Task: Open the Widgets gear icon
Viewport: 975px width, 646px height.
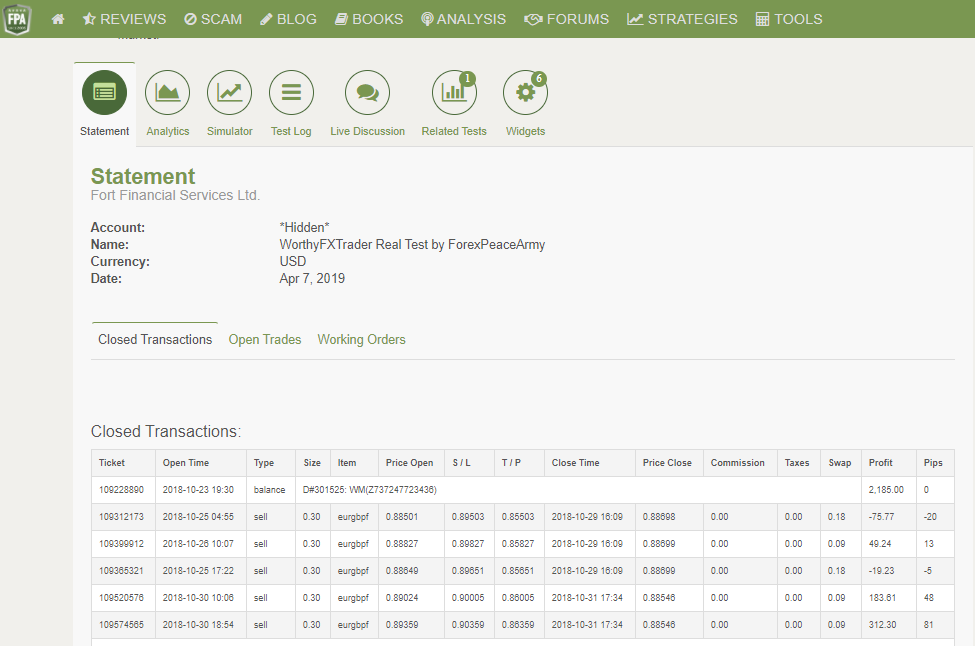Action: pos(525,93)
